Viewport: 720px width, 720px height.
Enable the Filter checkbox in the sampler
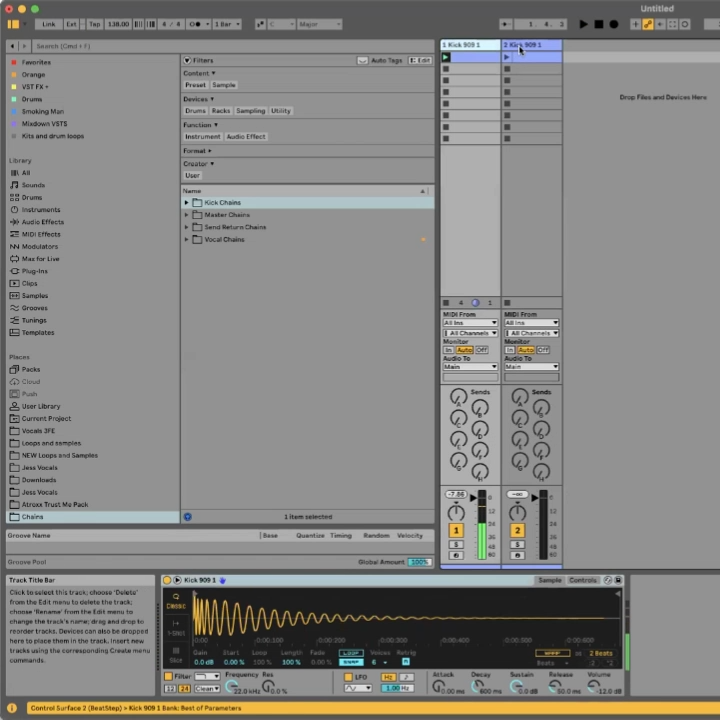[167, 677]
